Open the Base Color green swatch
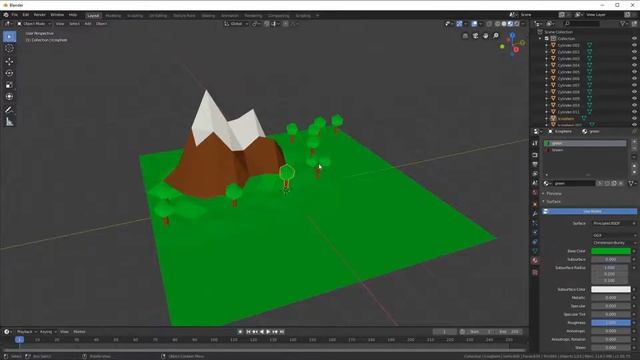The width and height of the screenshot is (640, 360). click(611, 251)
